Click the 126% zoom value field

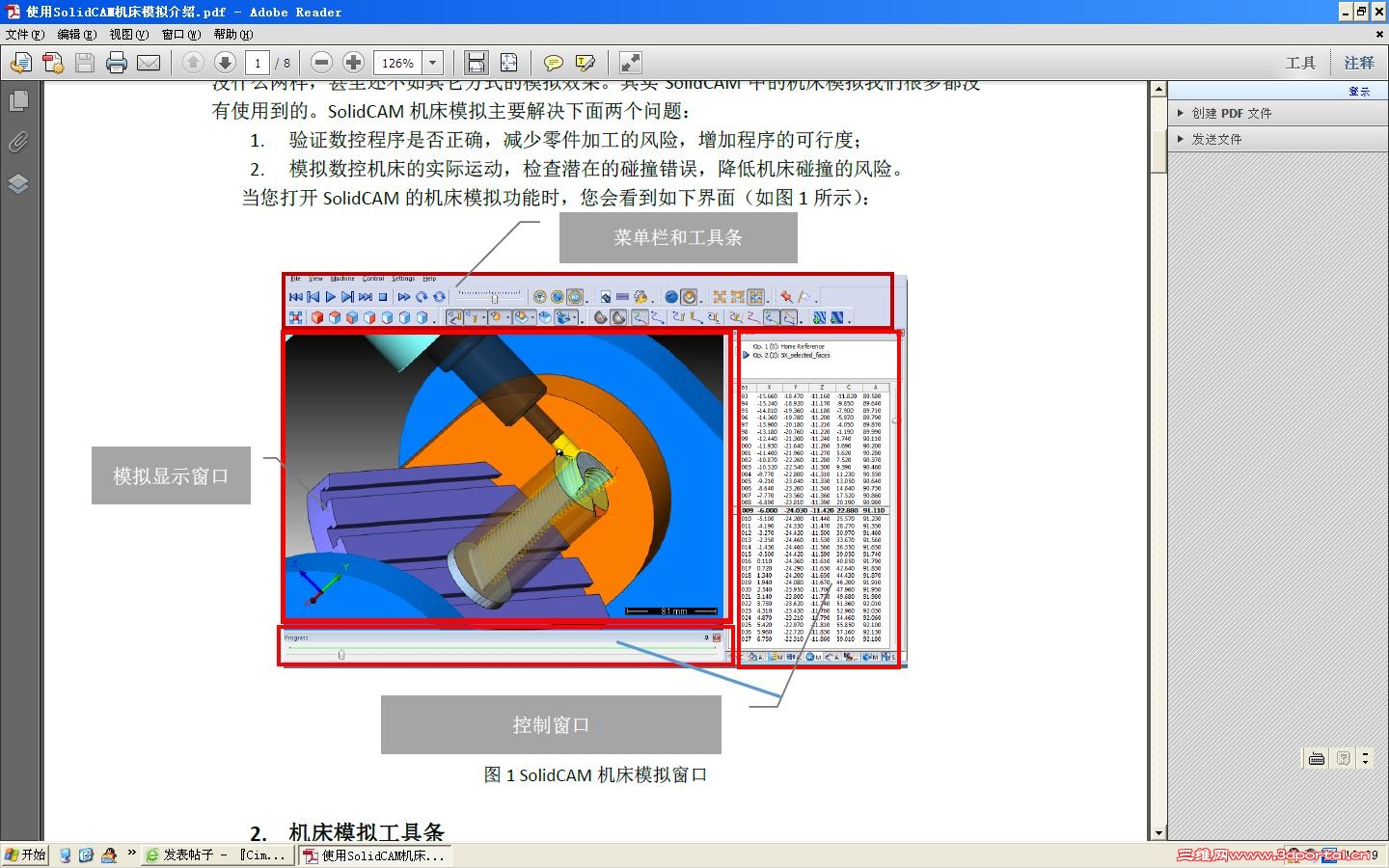point(397,63)
